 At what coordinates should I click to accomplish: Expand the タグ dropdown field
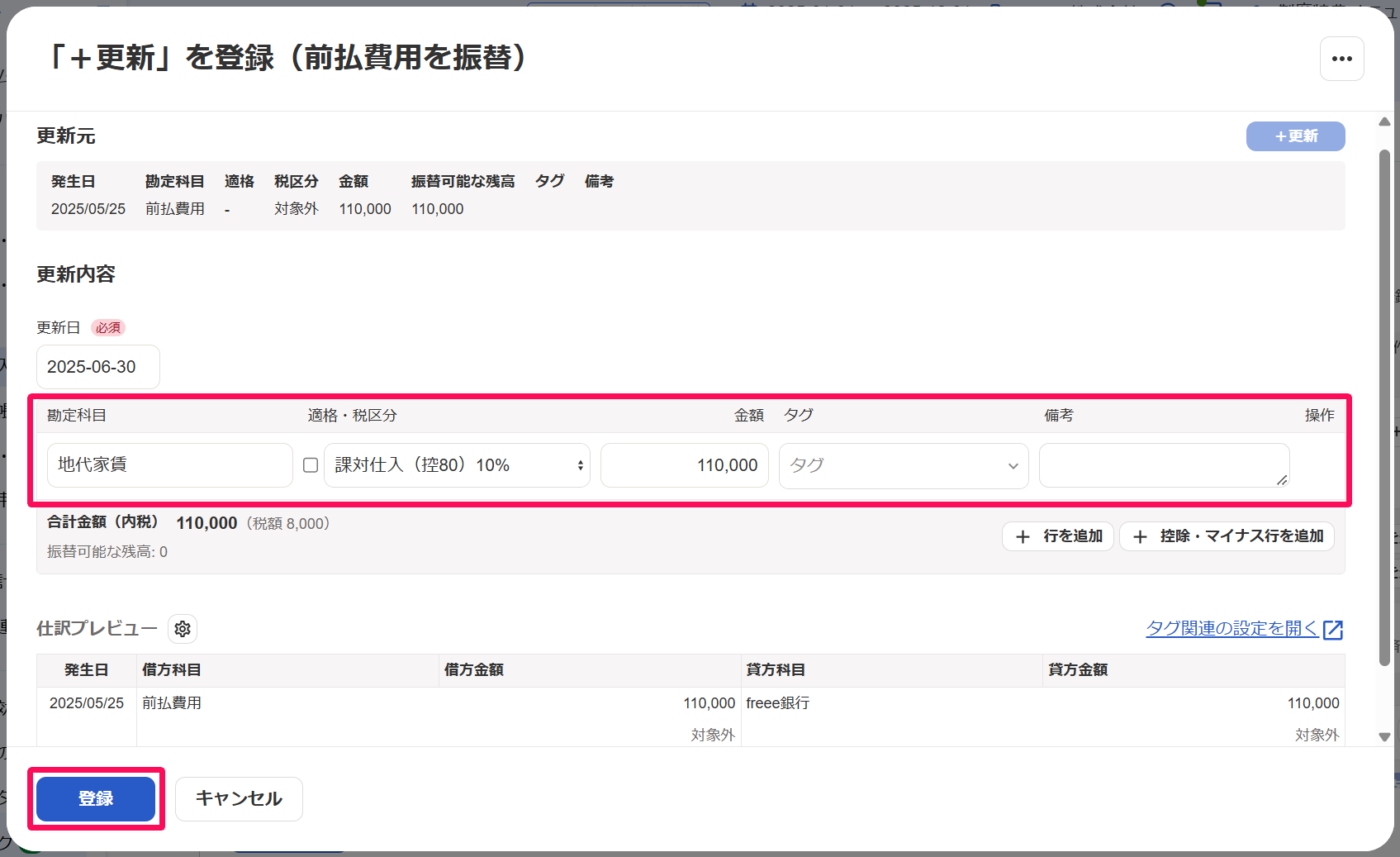click(904, 465)
